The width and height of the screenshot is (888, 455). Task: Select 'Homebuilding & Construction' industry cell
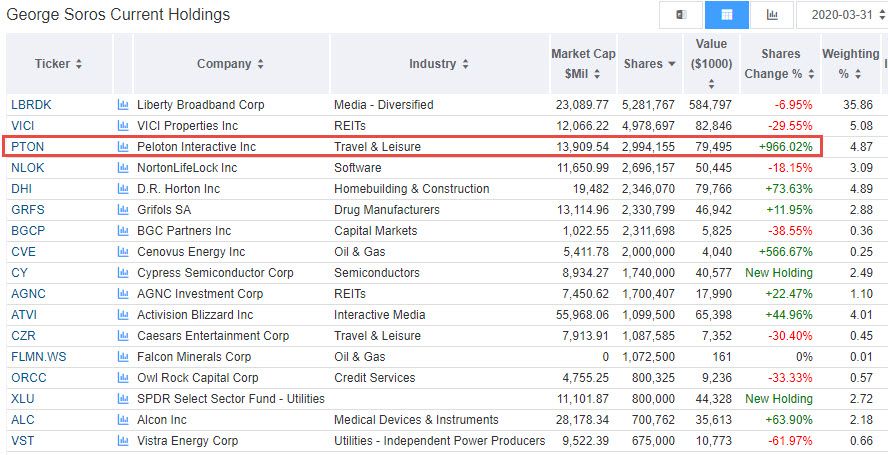coord(411,189)
